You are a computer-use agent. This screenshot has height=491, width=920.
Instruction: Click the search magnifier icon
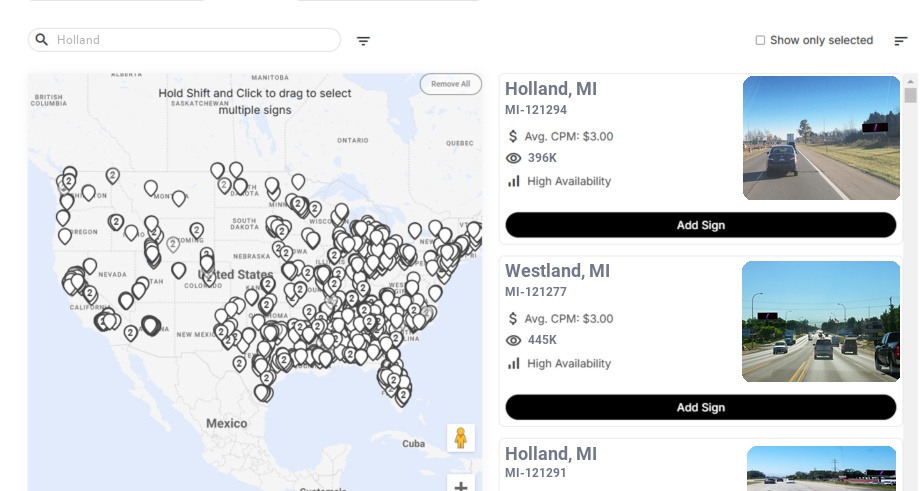[x=42, y=40]
